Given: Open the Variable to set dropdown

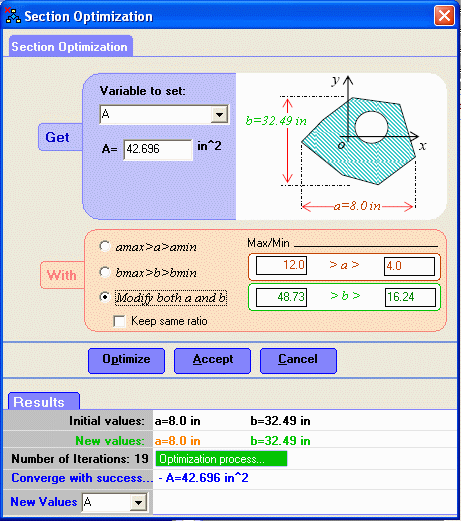Looking at the screenshot, I should (x=219, y=115).
